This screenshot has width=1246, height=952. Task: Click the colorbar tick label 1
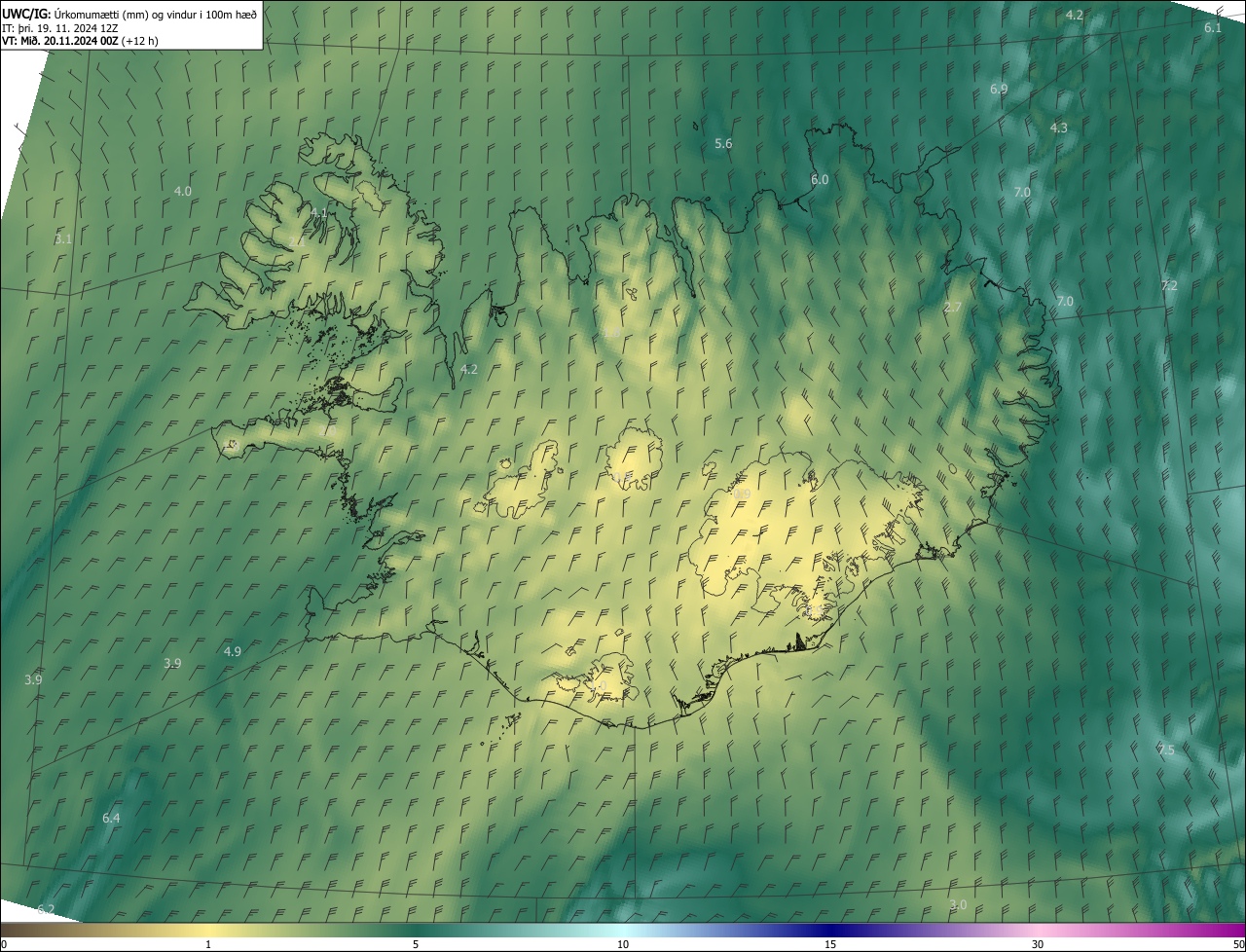coord(208,944)
